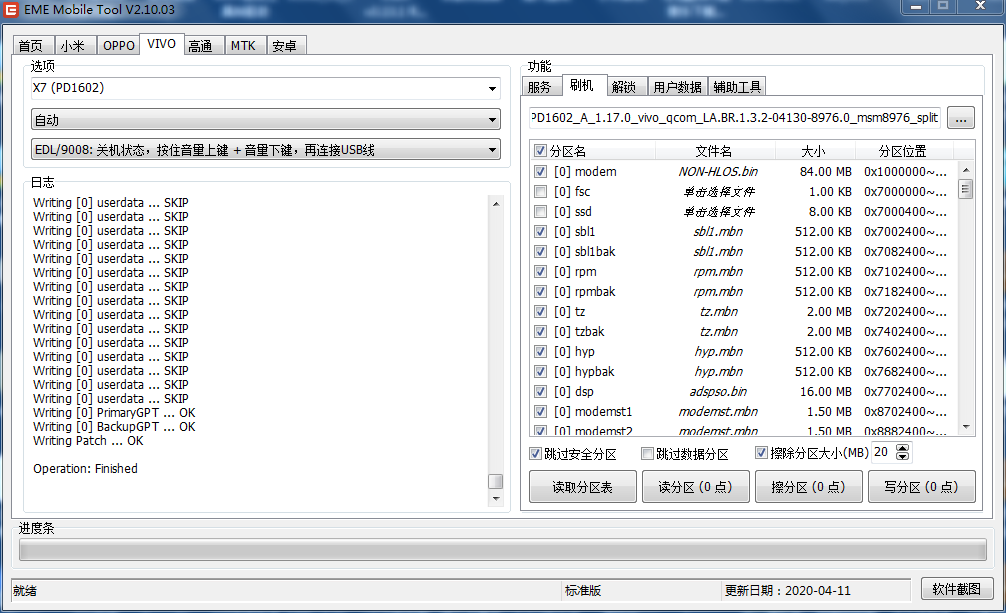The height and width of the screenshot is (613, 1006).
Task: Click the 软件截图 button
Action: click(957, 589)
